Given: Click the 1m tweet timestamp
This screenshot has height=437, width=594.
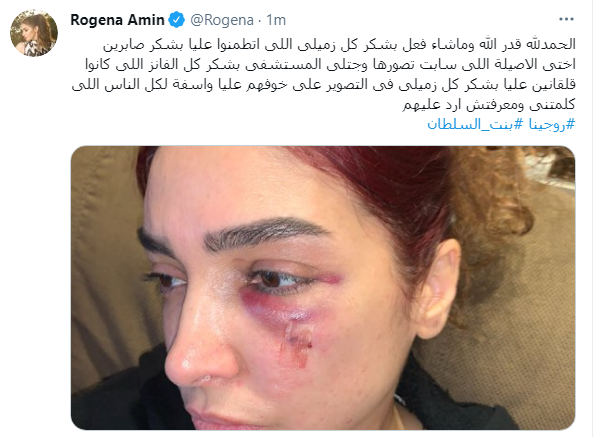Looking at the screenshot, I should click(x=276, y=20).
